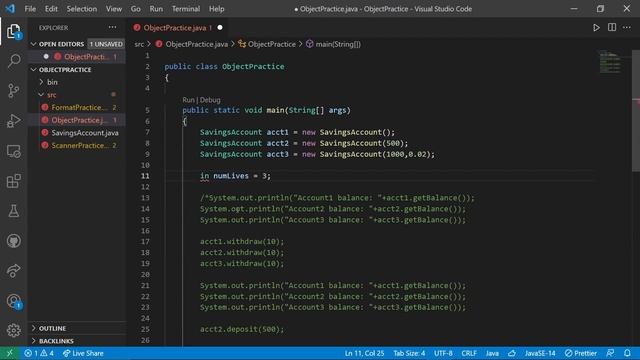The height and width of the screenshot is (360, 640).
Task: Click unsaved dot on ObjectPractice.java tab
Action: pos(220,28)
